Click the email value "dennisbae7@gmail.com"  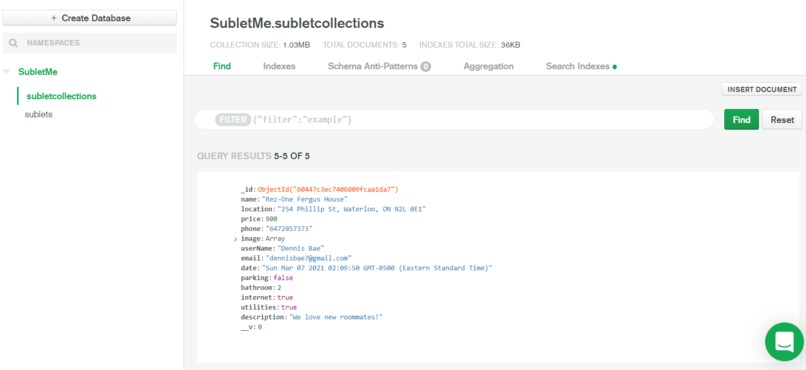pyautogui.click(x=308, y=258)
